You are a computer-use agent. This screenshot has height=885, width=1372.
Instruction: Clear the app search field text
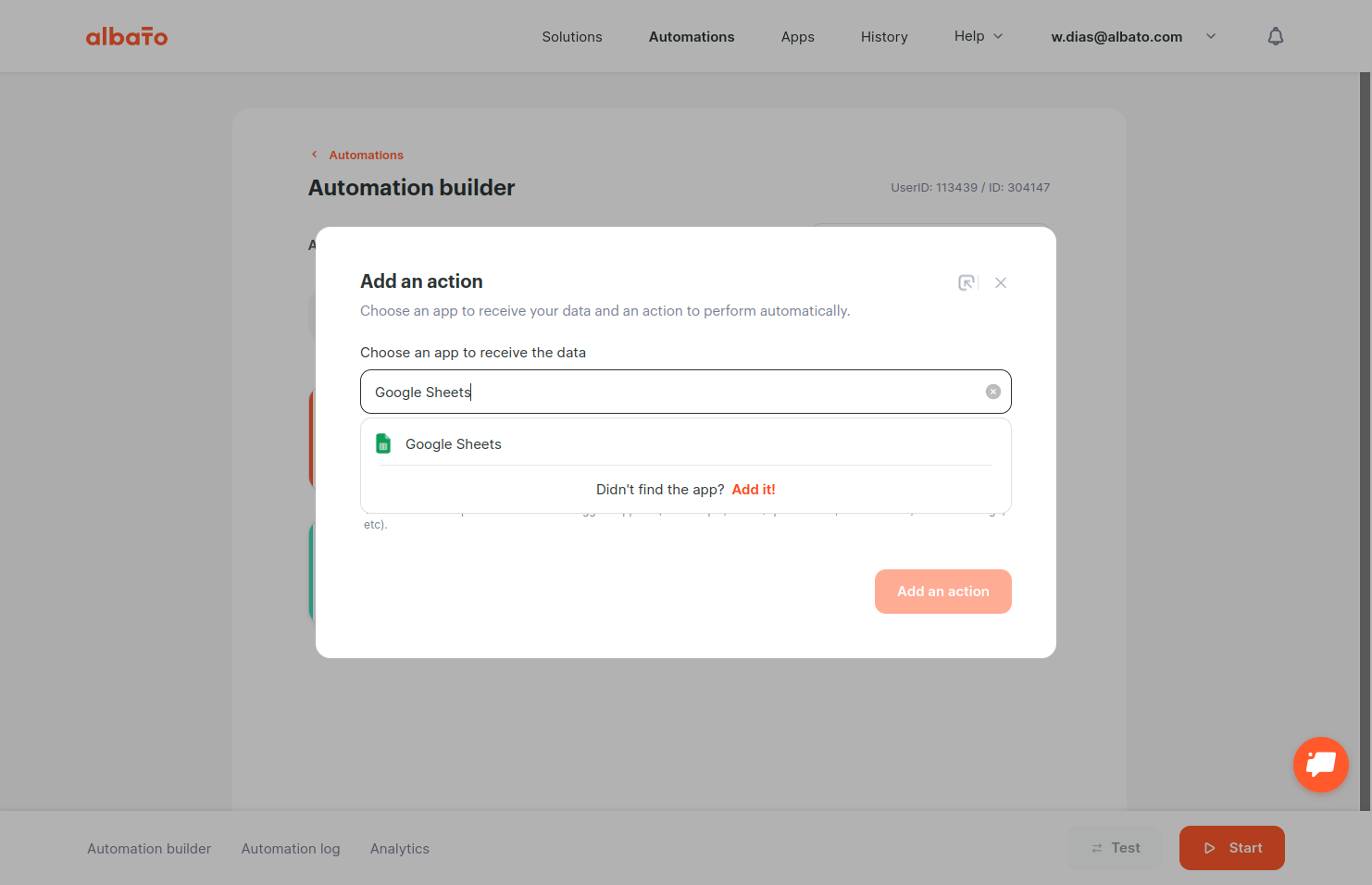point(992,392)
